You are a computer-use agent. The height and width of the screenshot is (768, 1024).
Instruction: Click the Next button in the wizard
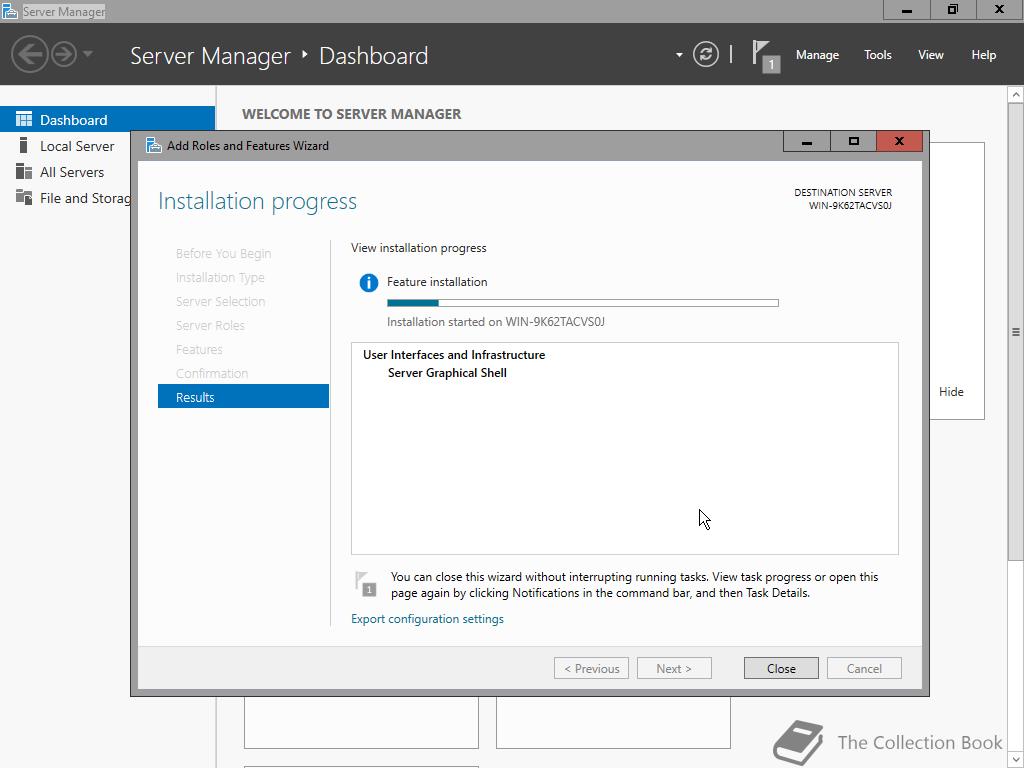[674, 668]
